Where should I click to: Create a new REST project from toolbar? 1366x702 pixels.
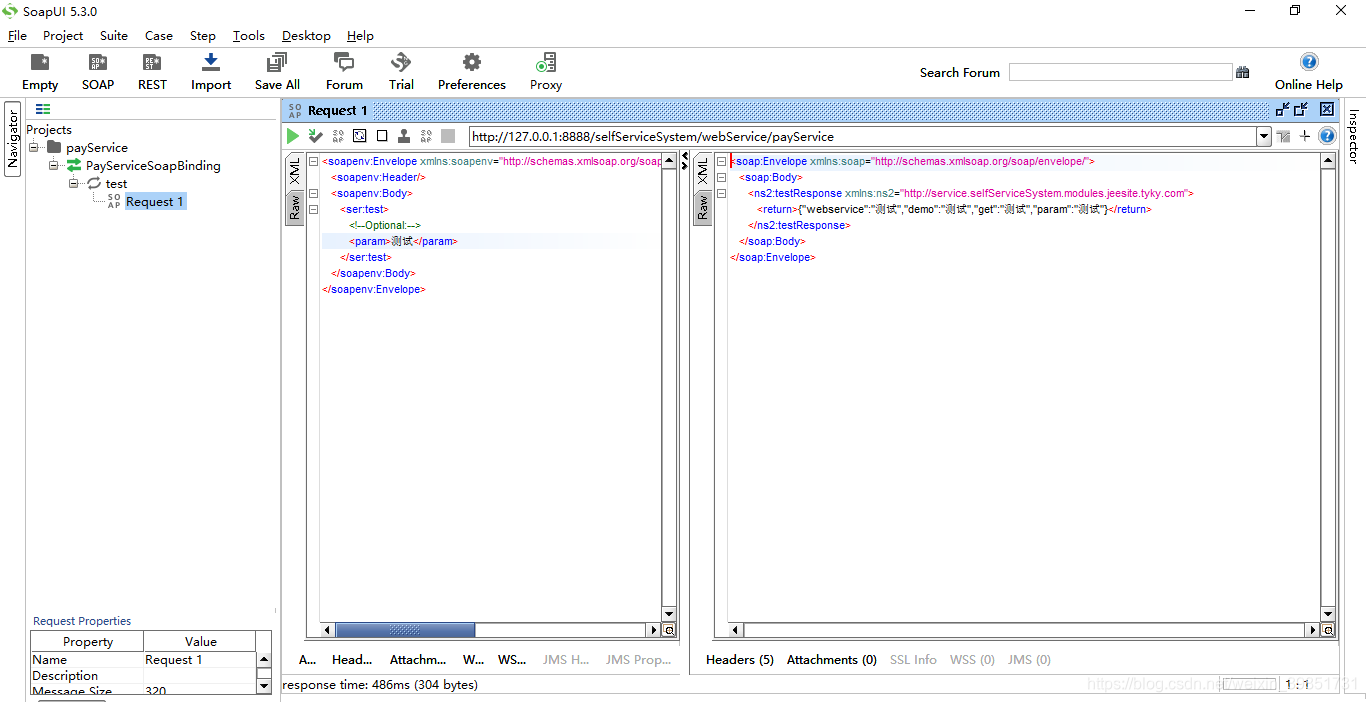152,63
